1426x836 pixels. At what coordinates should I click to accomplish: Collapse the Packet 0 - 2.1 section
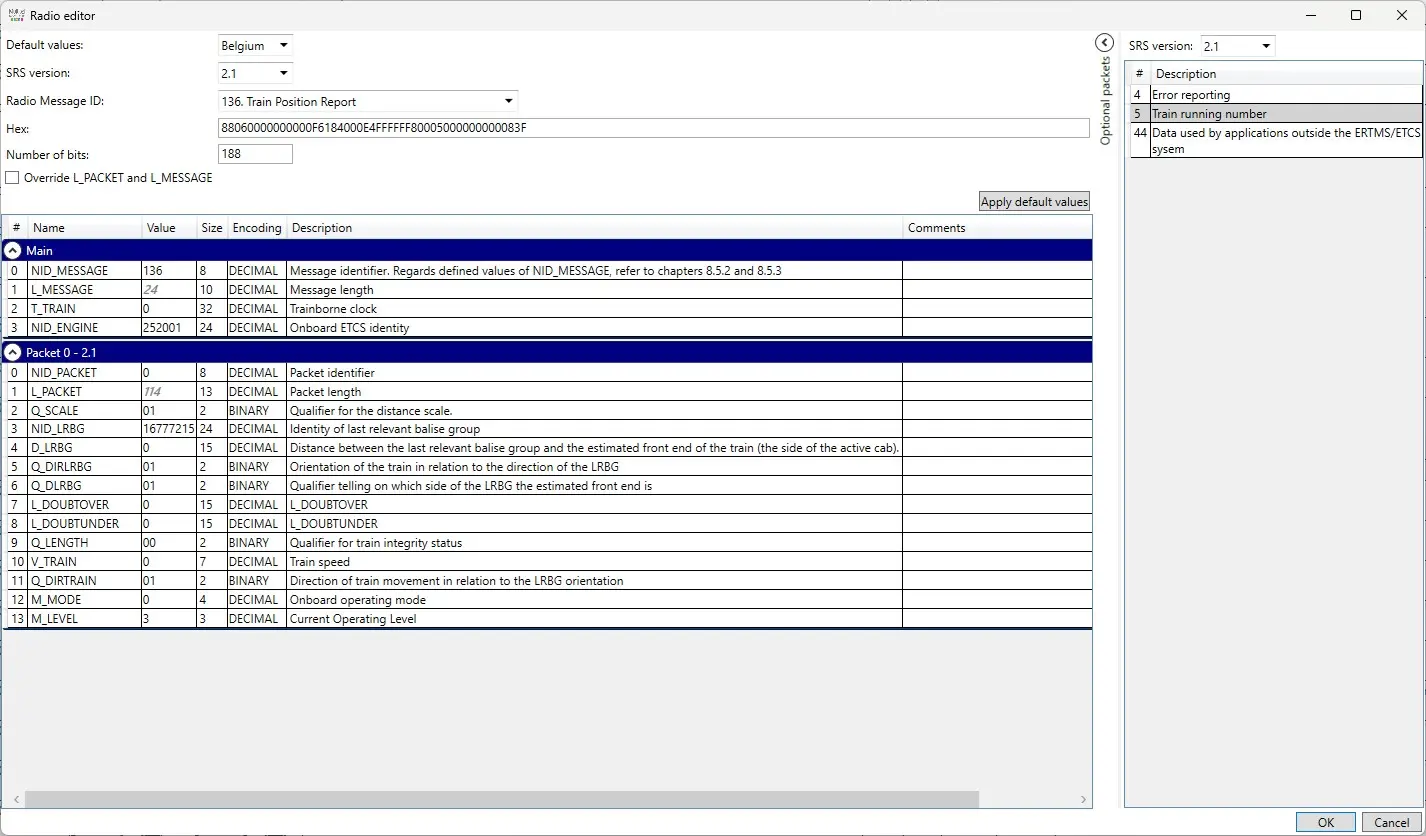13,353
